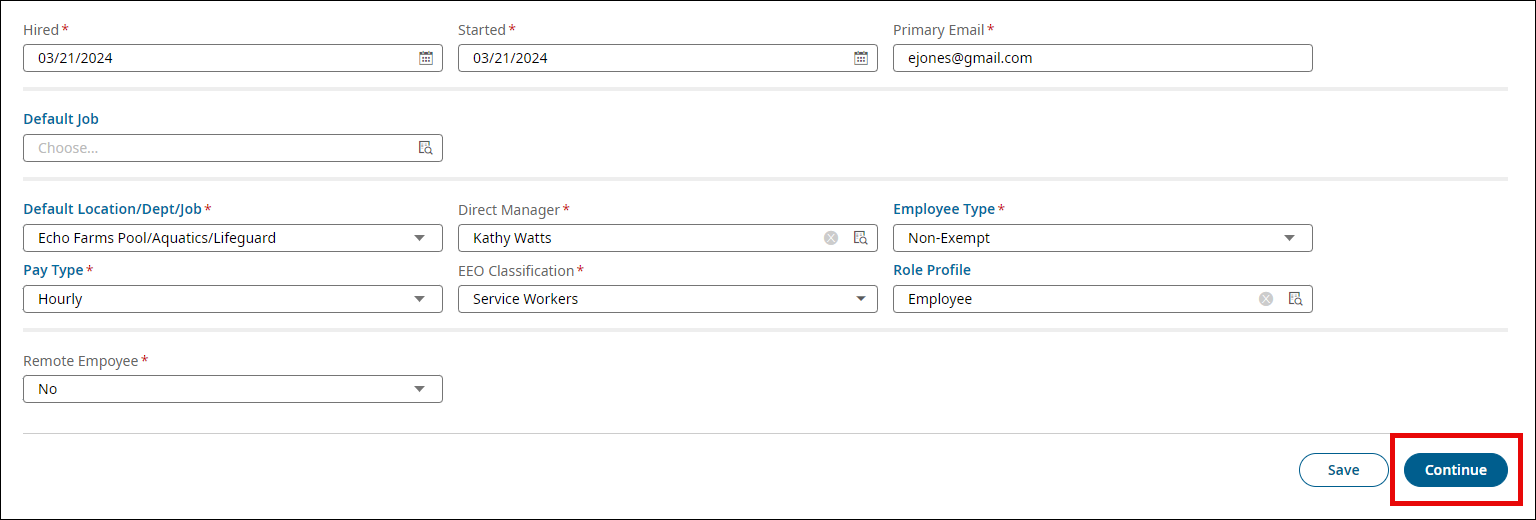Click into the Primary Email field
1536x520 pixels.
click(1102, 58)
